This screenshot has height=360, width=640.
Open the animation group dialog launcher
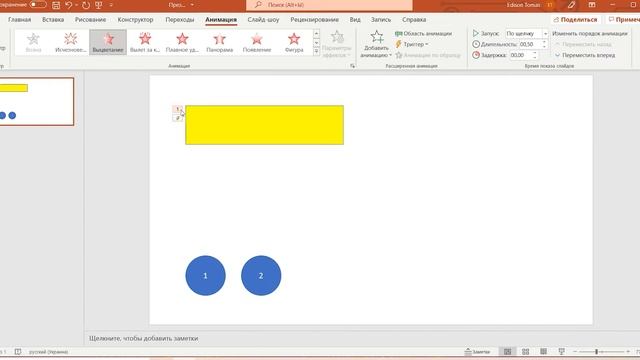(353, 66)
